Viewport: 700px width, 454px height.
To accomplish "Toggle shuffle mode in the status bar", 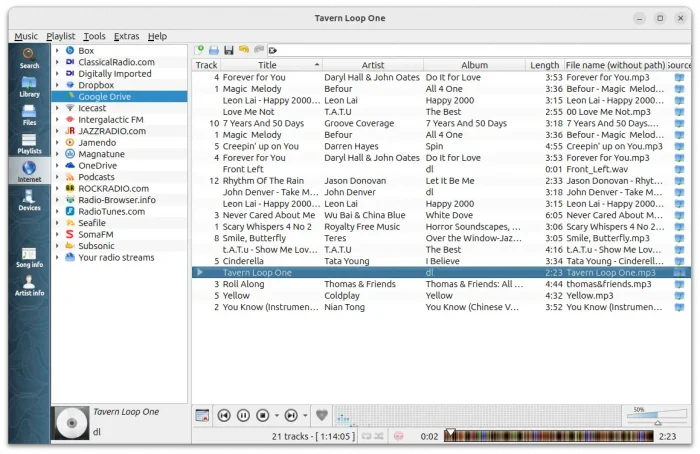I will [x=379, y=436].
